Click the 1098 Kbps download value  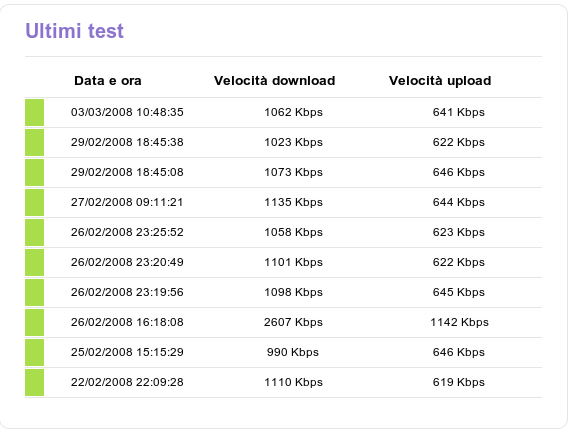[293, 292]
